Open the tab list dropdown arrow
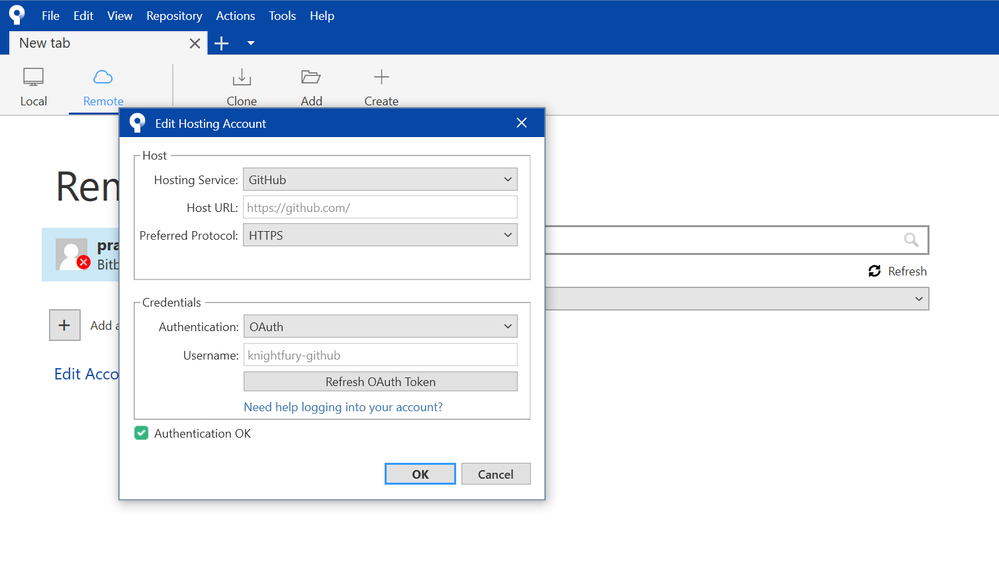 [x=250, y=43]
